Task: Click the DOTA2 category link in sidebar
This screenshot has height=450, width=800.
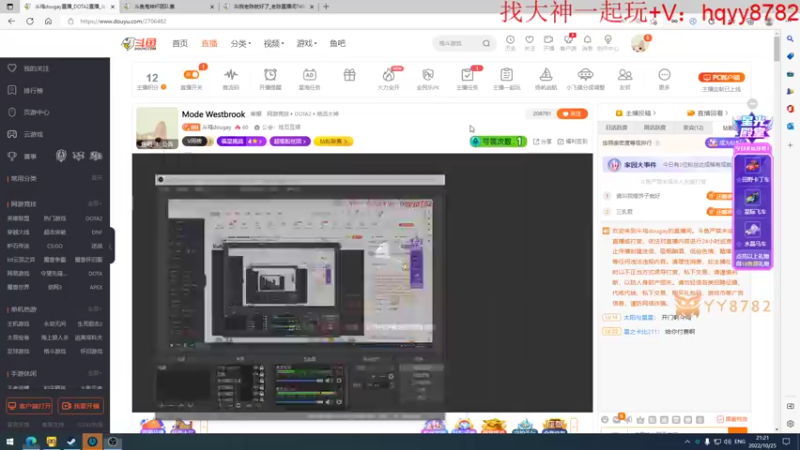Action: [x=93, y=218]
